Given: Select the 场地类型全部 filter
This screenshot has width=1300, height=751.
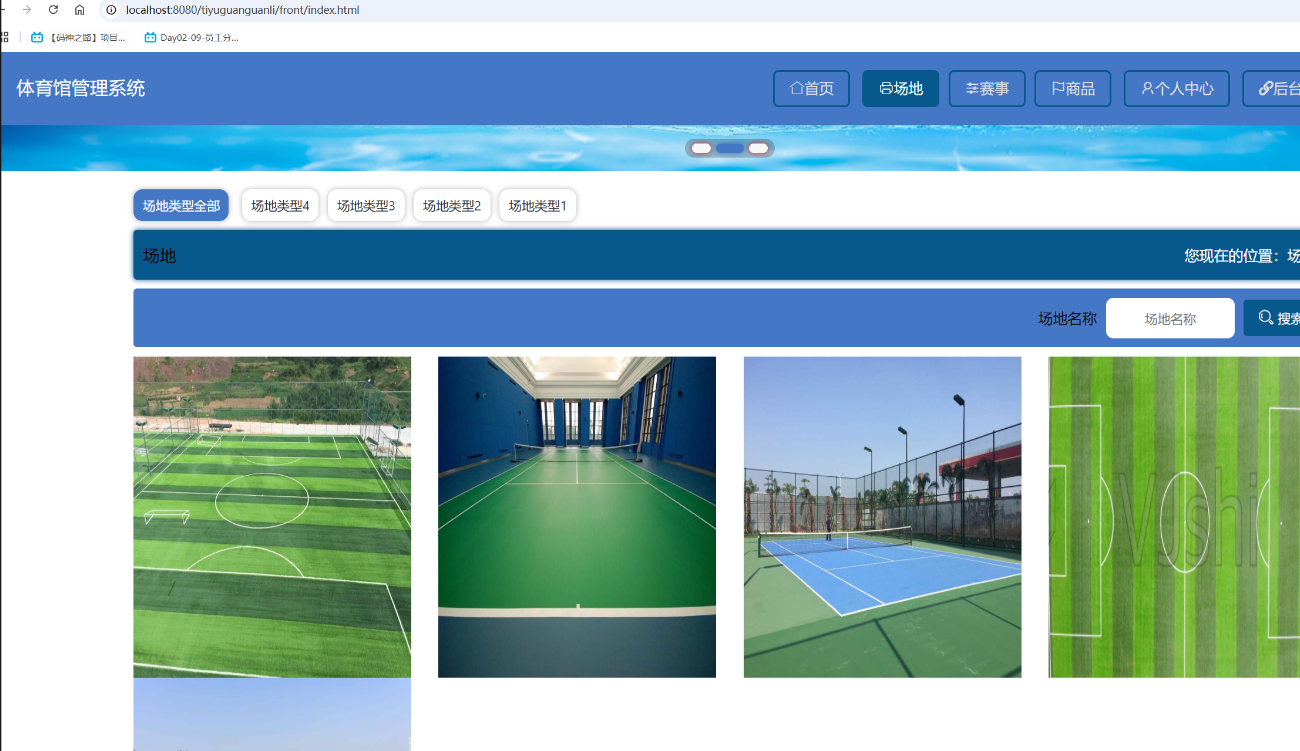Looking at the screenshot, I should (181, 206).
